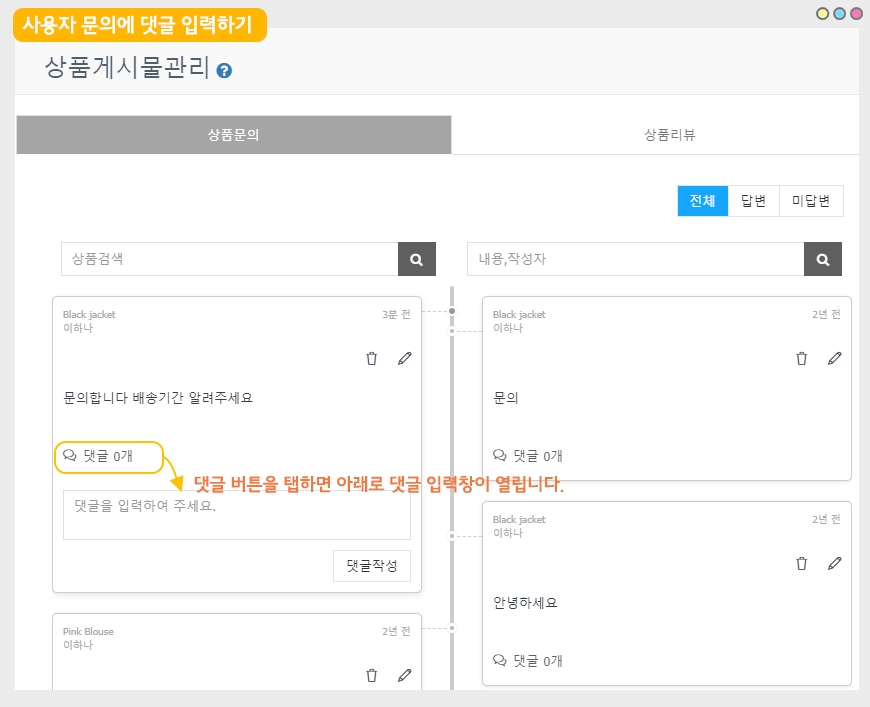Screen dimensions: 870x707
Task: Delete the 배송기간 inquiry using its trash icon
Action: coord(372,358)
